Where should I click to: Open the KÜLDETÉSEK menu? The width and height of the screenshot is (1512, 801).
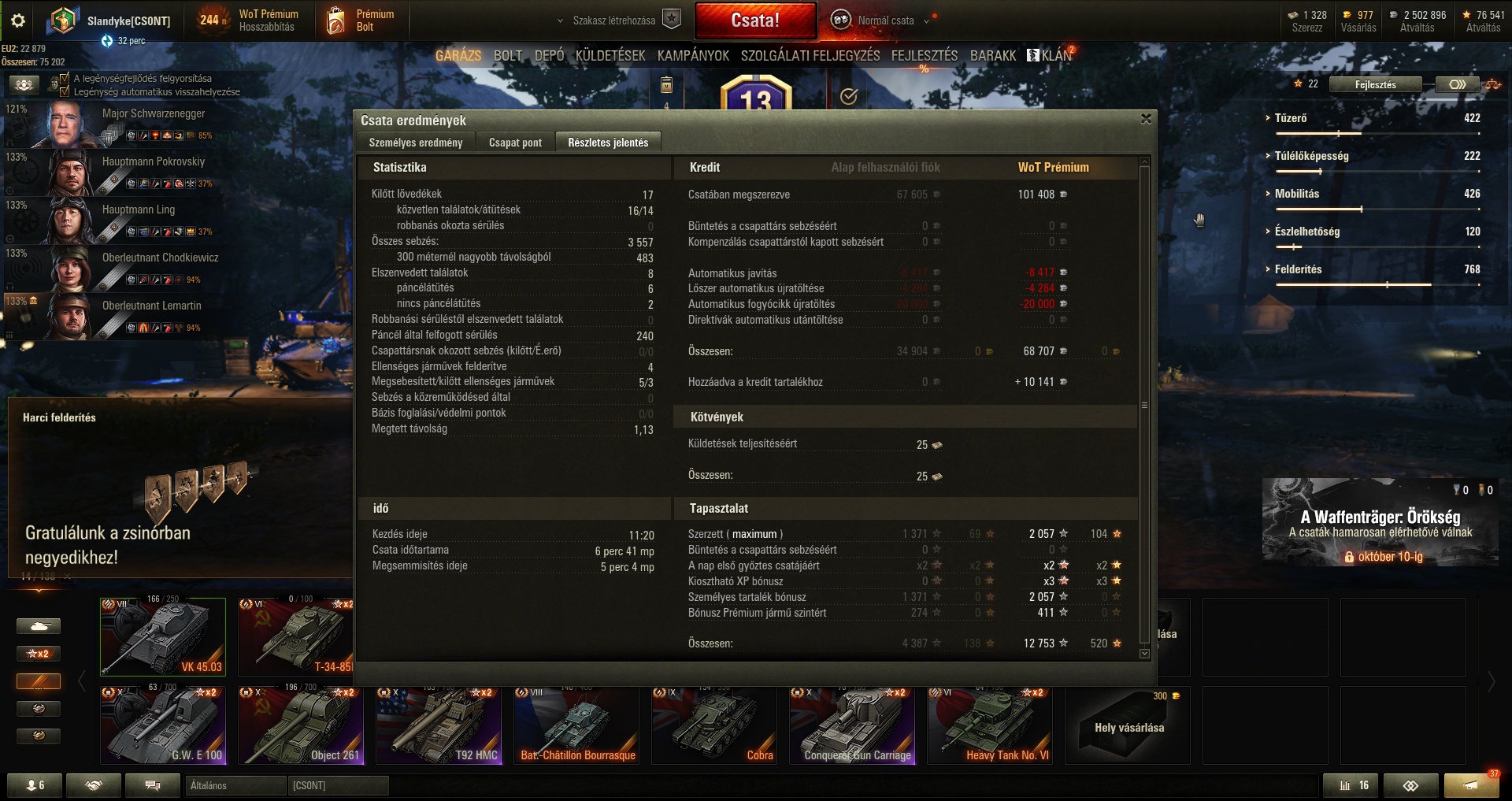[x=610, y=55]
